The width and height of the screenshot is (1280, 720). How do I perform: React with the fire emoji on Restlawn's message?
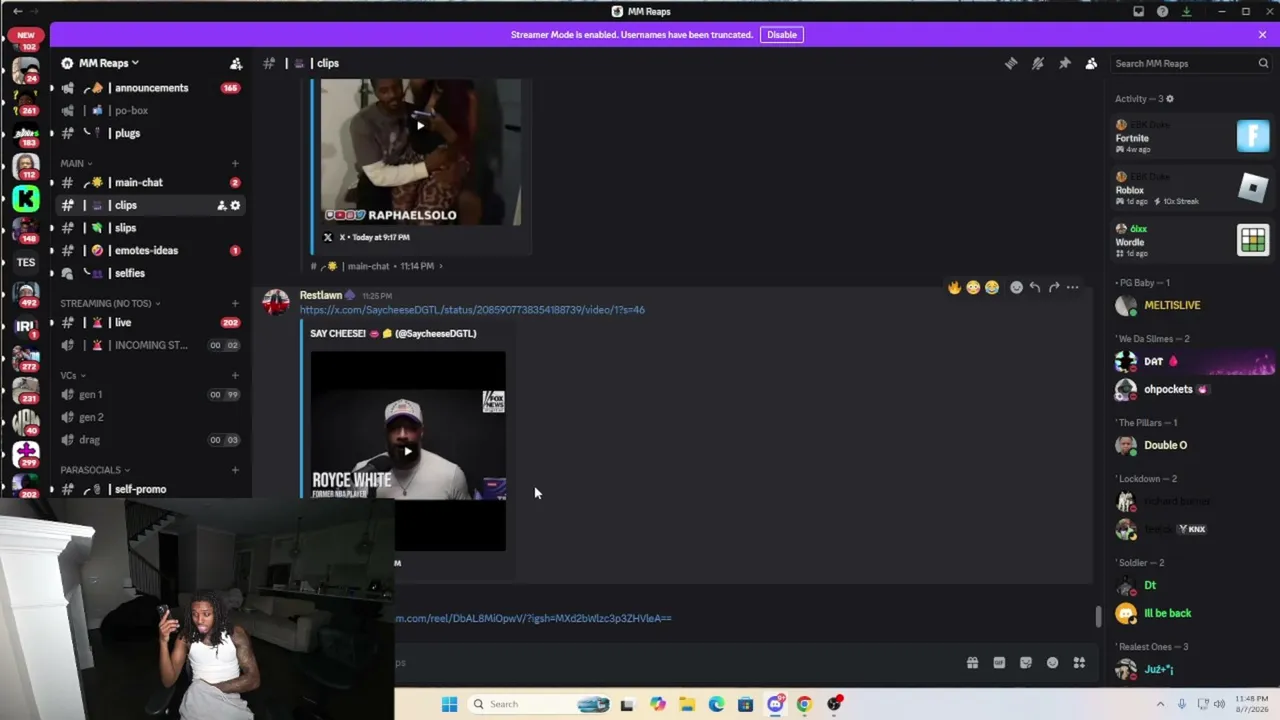point(955,288)
